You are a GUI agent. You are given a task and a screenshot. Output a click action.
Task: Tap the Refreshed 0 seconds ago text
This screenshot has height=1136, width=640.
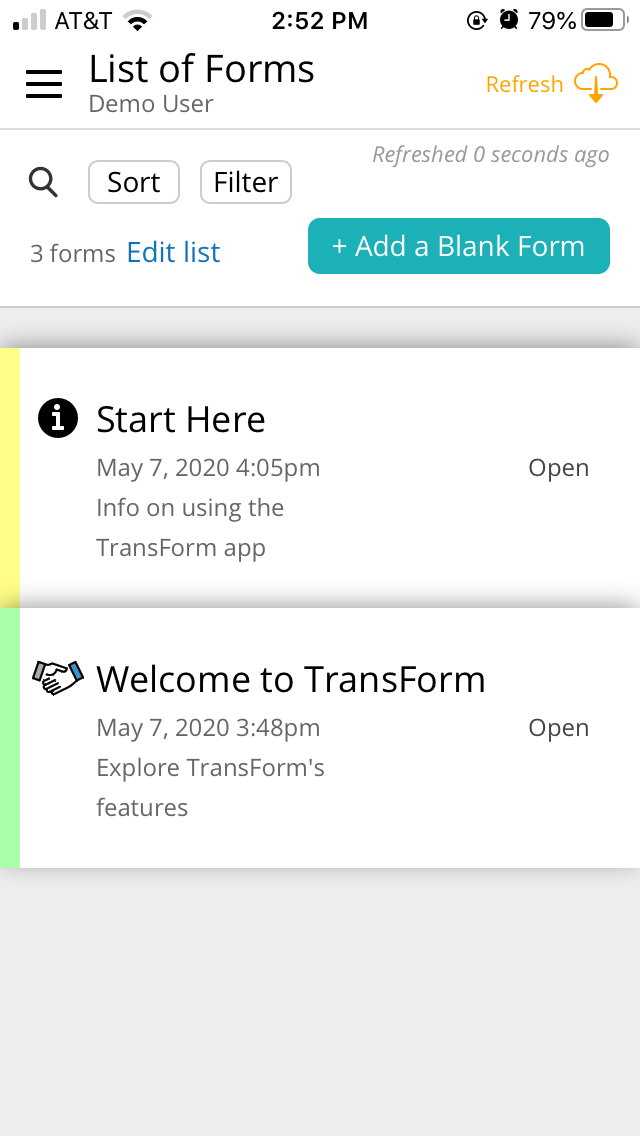point(491,154)
